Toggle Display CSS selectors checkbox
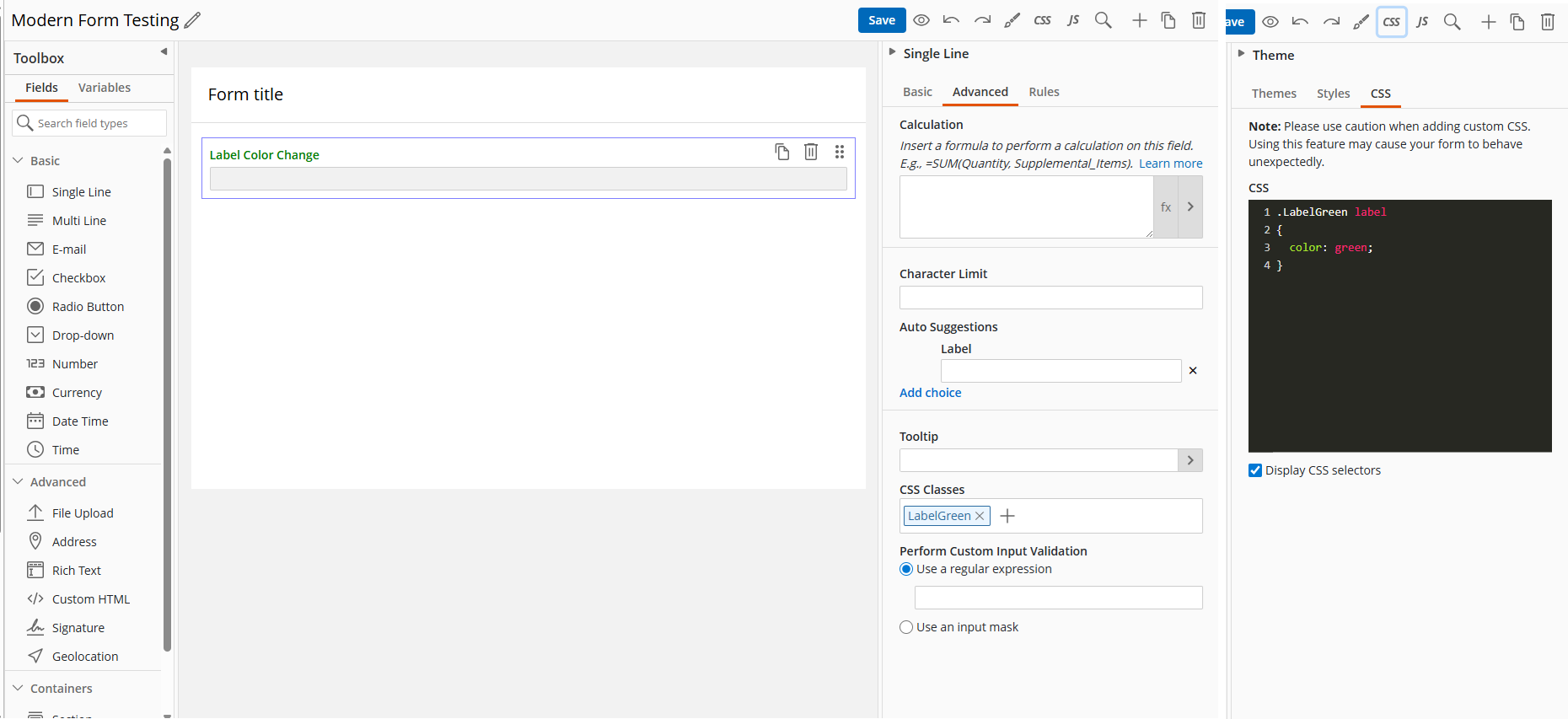This screenshot has width=1568, height=719. click(1255, 470)
